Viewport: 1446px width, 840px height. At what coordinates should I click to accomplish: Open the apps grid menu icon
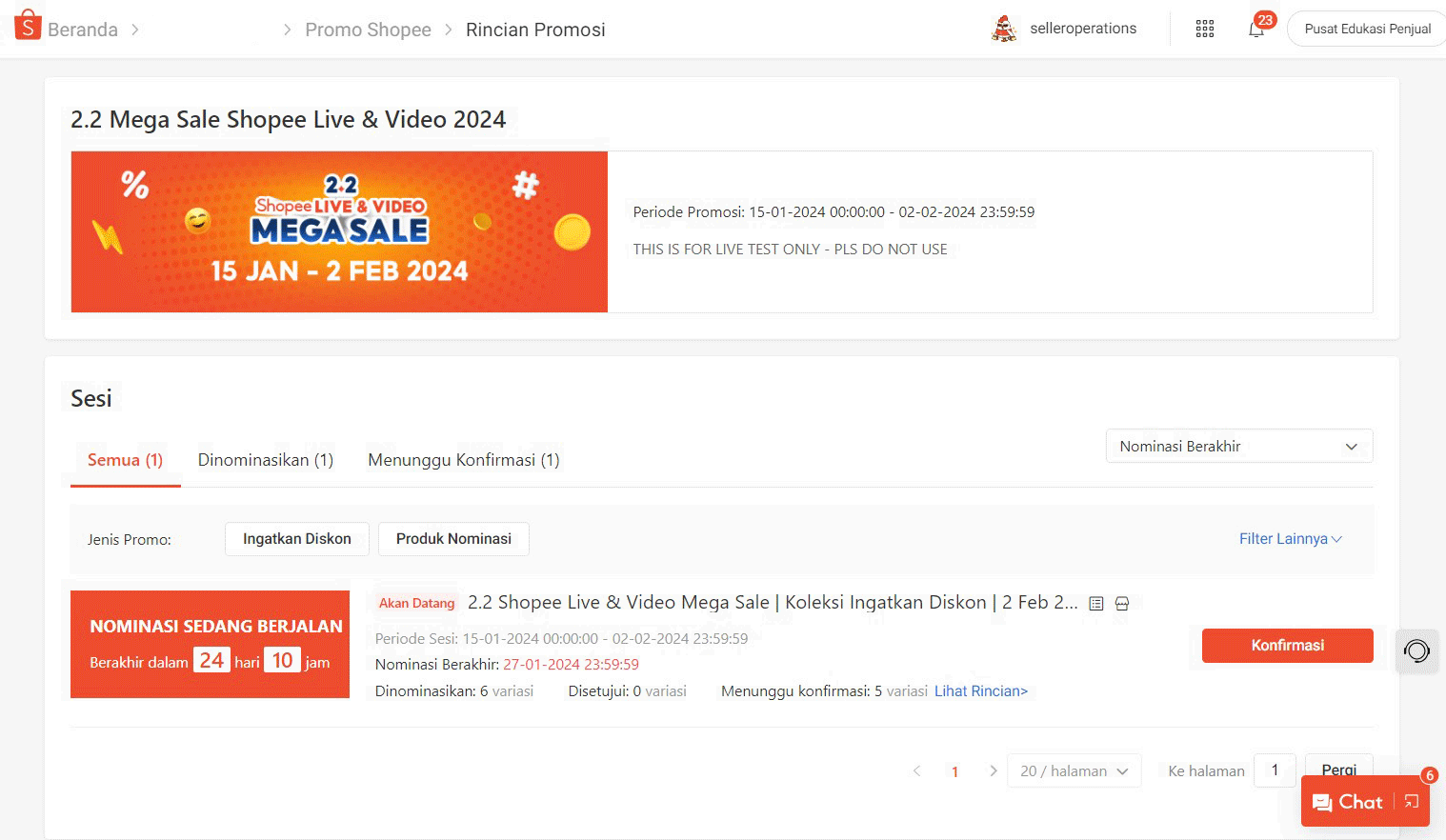coord(1205,29)
